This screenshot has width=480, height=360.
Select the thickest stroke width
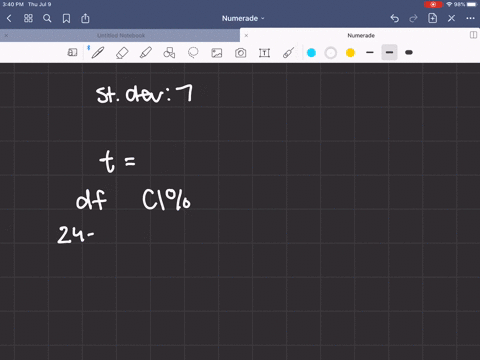click(x=409, y=52)
